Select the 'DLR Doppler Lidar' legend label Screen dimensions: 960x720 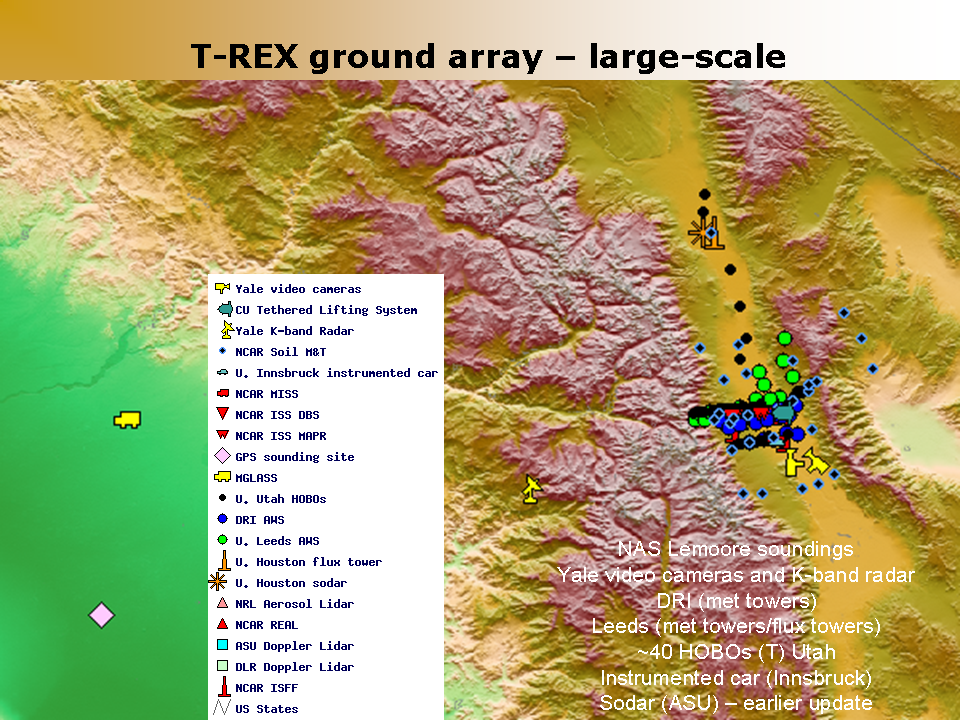click(x=294, y=667)
